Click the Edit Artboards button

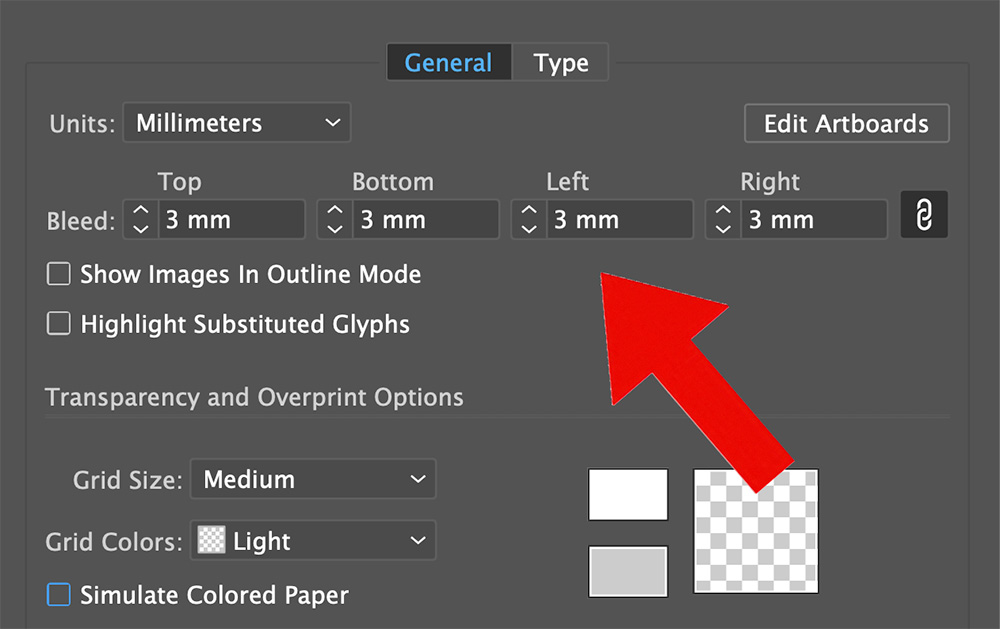[x=846, y=124]
